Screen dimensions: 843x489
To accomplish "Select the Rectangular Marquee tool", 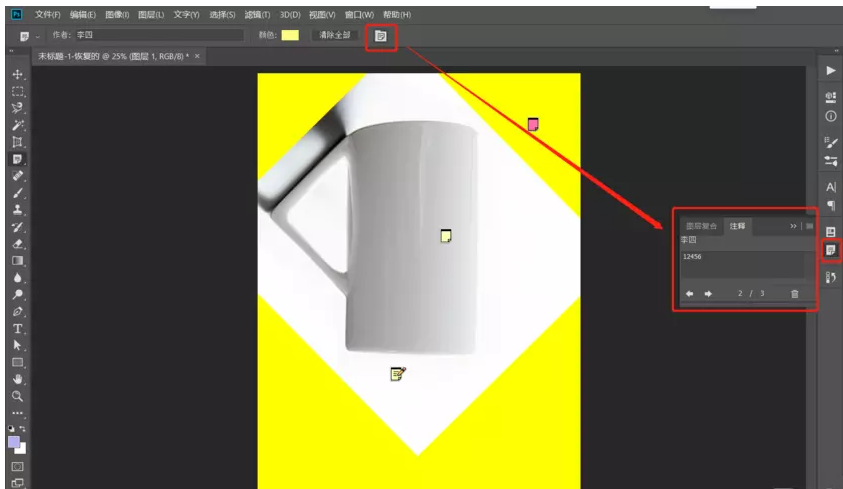I will pos(17,91).
